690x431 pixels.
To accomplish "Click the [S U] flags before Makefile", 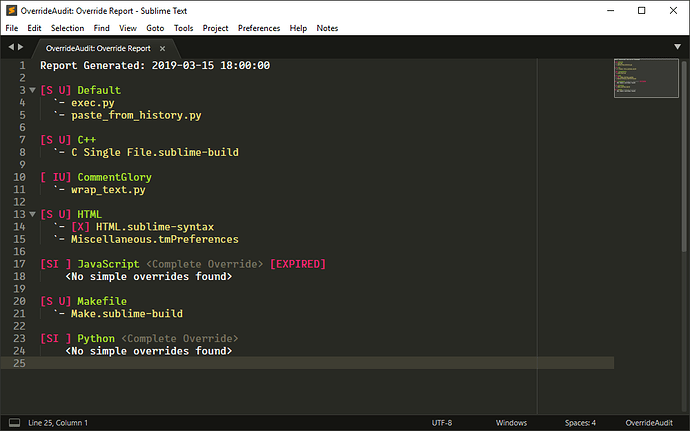I will (x=55, y=302).
